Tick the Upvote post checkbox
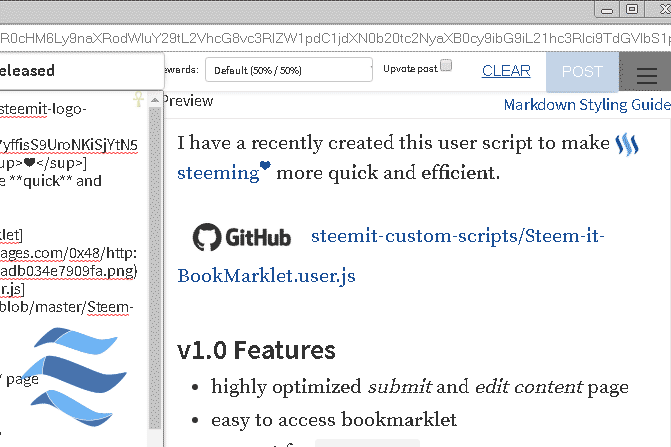671x447 pixels. pos(446,66)
